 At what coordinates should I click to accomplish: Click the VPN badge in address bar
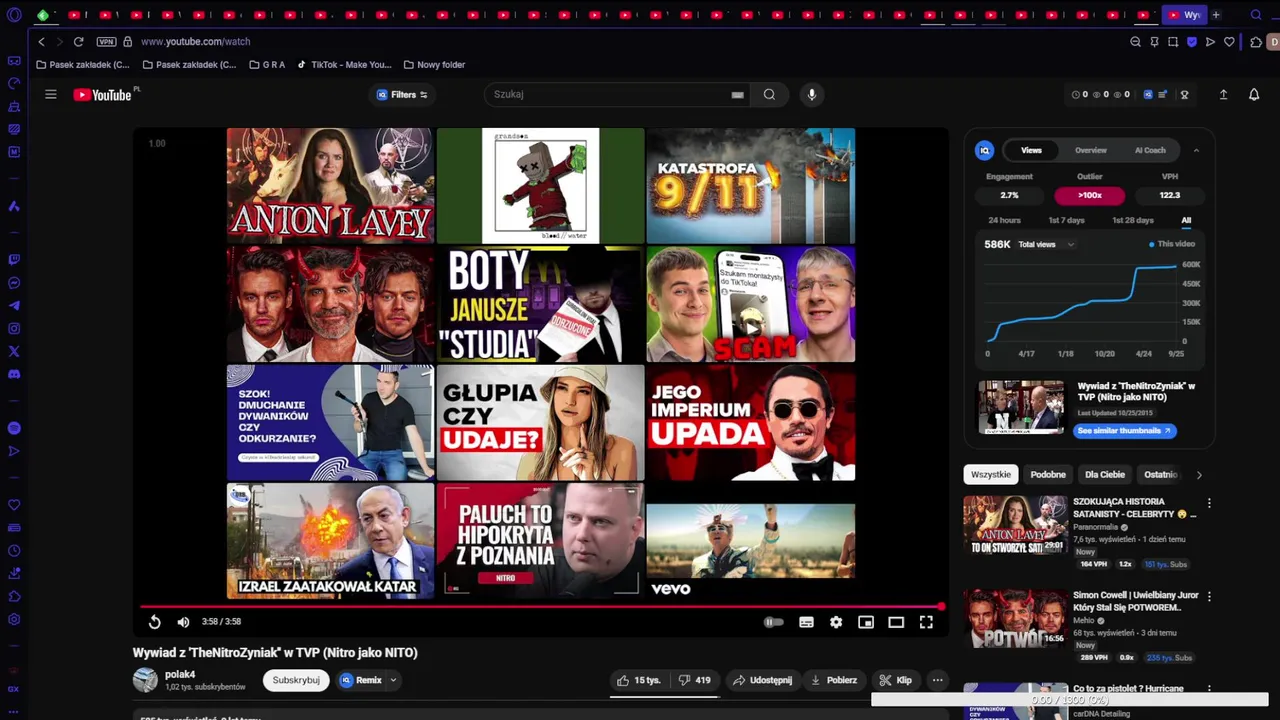[106, 42]
